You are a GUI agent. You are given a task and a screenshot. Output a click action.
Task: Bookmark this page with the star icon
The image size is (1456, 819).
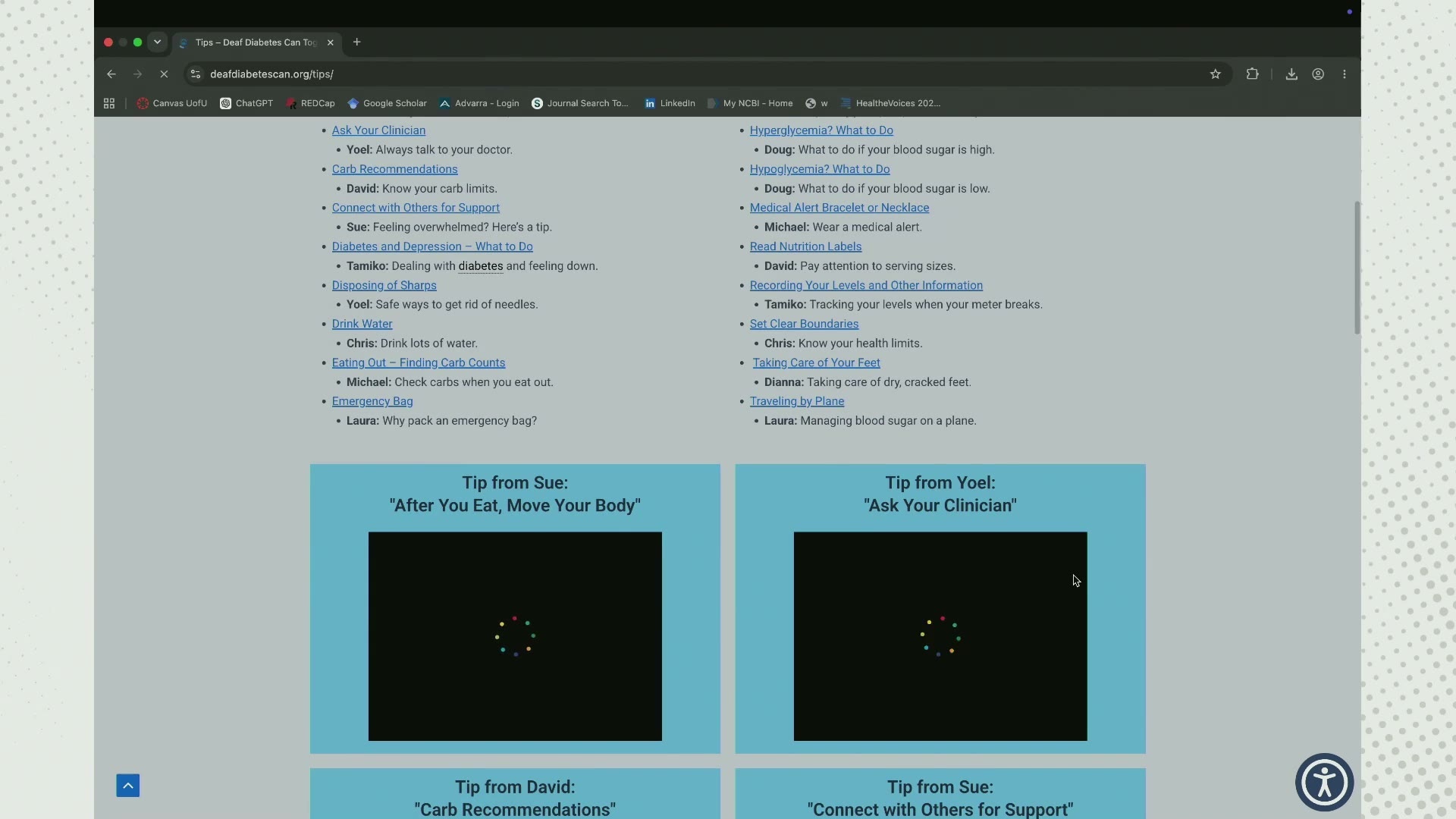pos(1216,74)
